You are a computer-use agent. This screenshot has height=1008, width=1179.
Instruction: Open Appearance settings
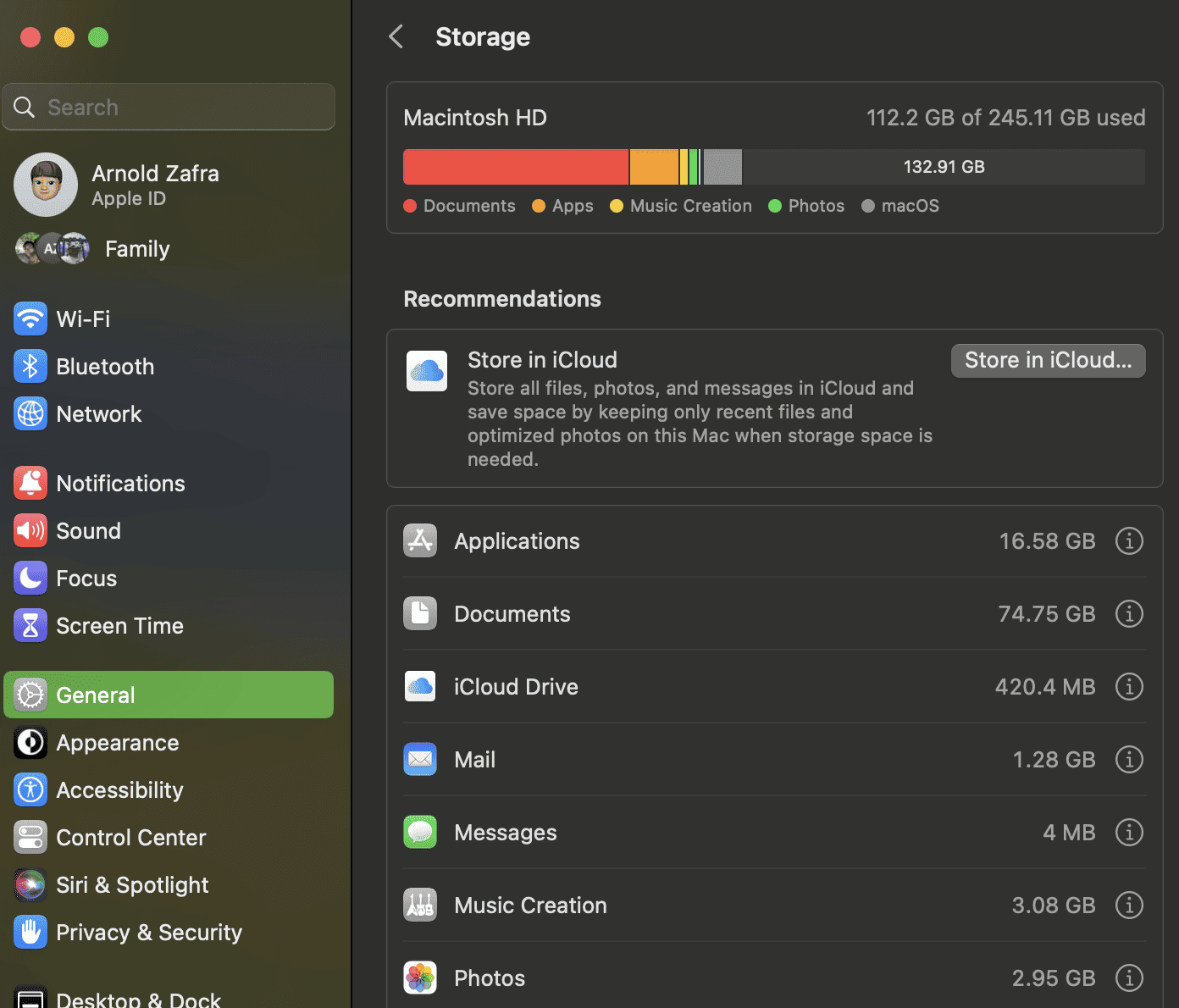click(117, 742)
